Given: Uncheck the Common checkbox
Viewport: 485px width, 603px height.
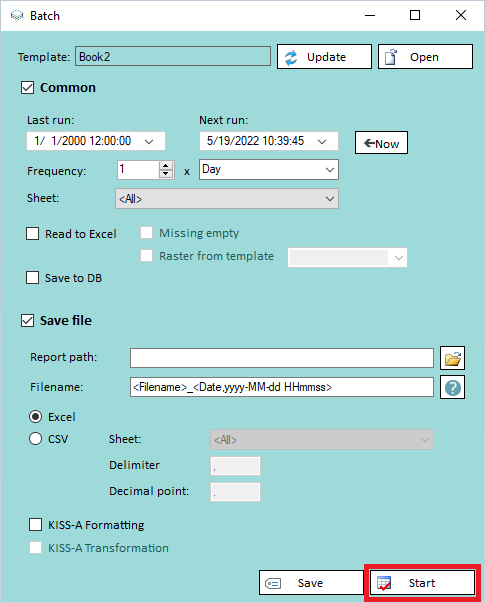Looking at the screenshot, I should click(27, 88).
